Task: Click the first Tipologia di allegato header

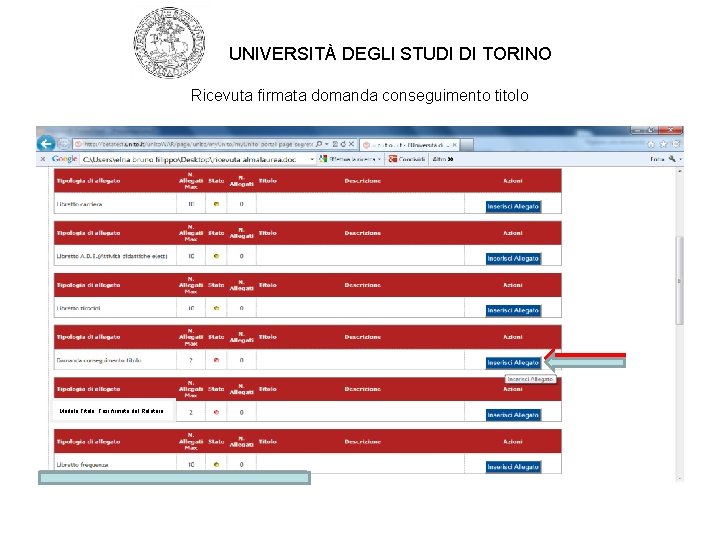Action: click(88, 181)
